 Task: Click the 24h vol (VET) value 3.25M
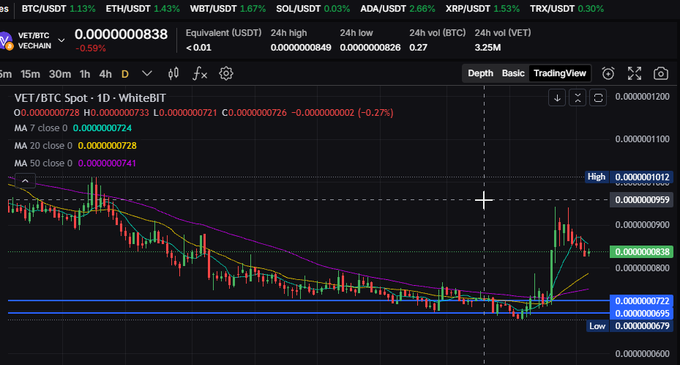[x=487, y=48]
